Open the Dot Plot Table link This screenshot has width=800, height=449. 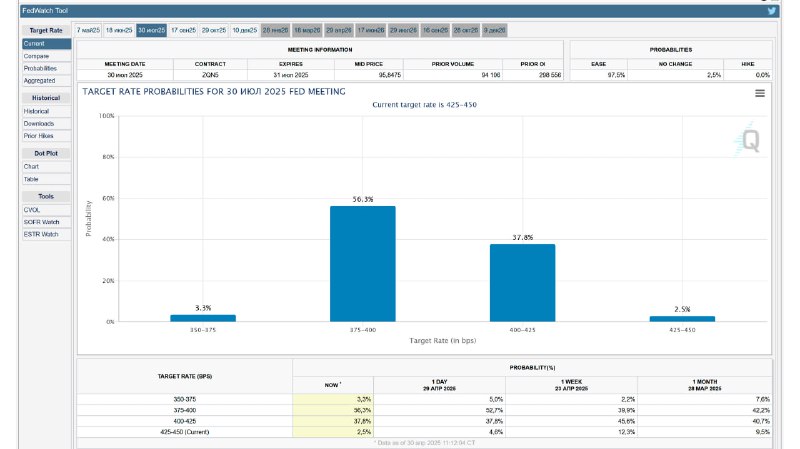click(46, 179)
